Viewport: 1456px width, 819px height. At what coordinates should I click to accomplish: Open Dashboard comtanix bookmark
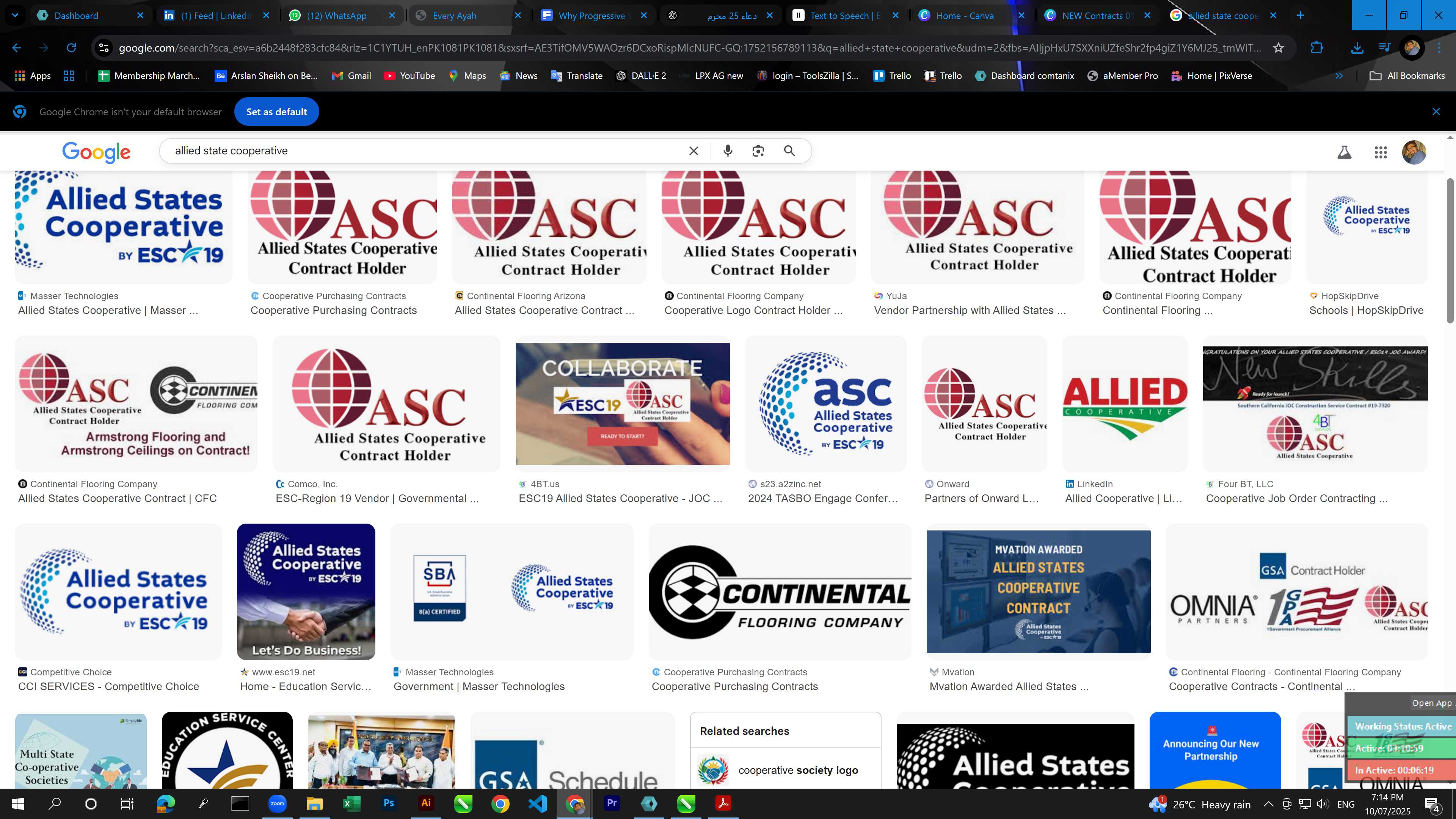[x=1024, y=76]
